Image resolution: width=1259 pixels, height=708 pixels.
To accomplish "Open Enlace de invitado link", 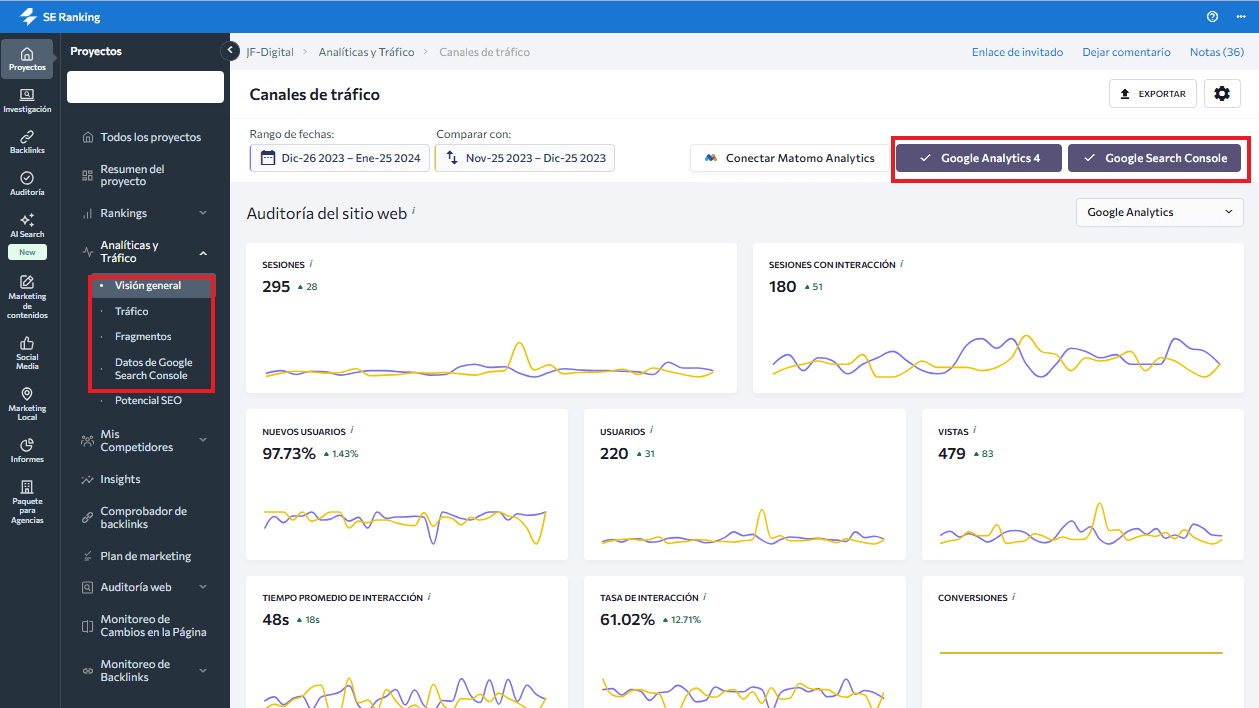I will click(1017, 52).
